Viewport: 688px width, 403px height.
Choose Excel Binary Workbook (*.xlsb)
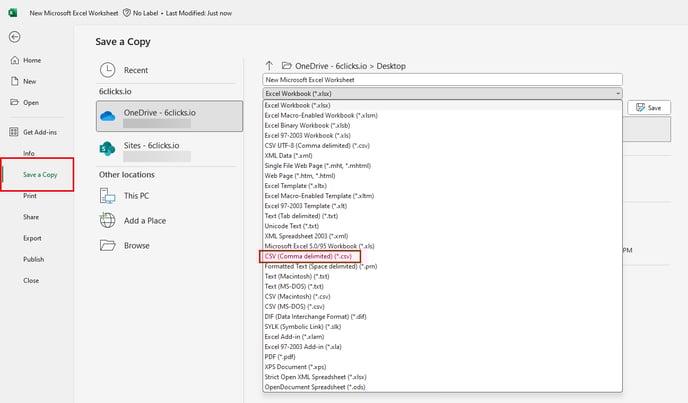click(x=442, y=126)
